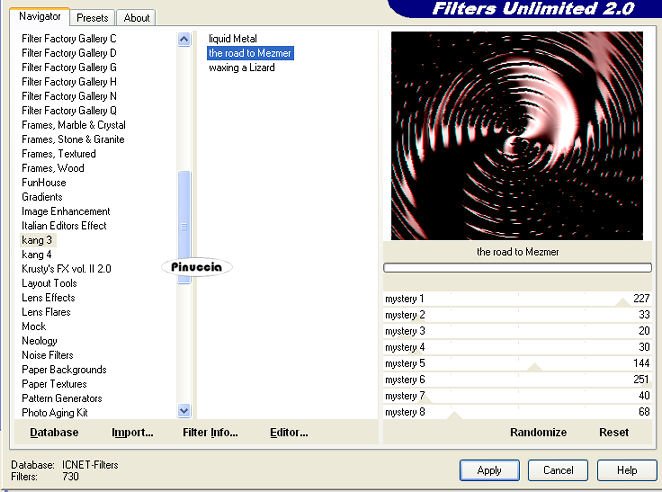The width and height of the screenshot is (662, 492).
Task: Adjust the mystery 6 slider
Action: tap(517, 379)
